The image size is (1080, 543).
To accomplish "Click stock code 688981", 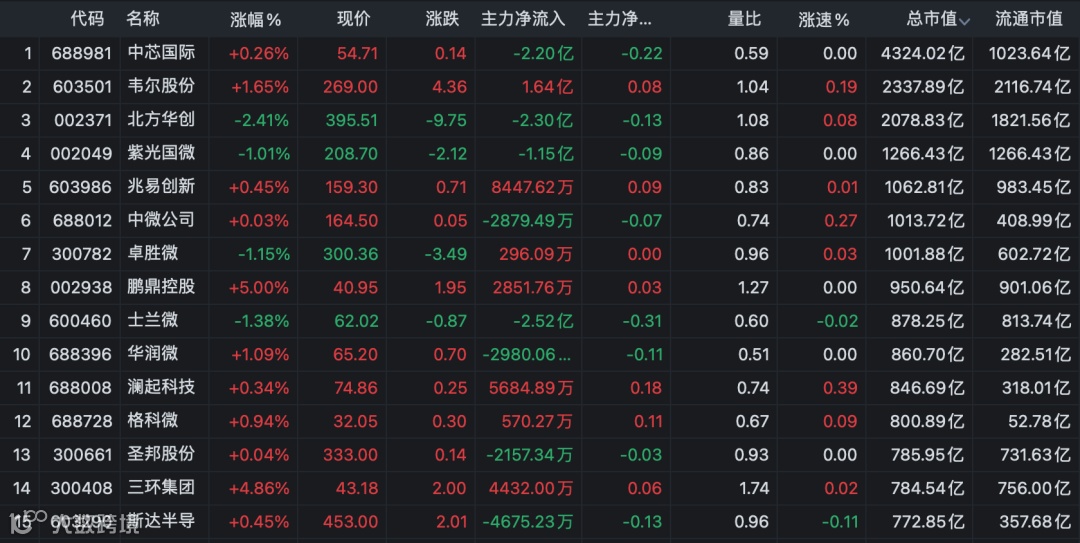I will [x=81, y=53].
